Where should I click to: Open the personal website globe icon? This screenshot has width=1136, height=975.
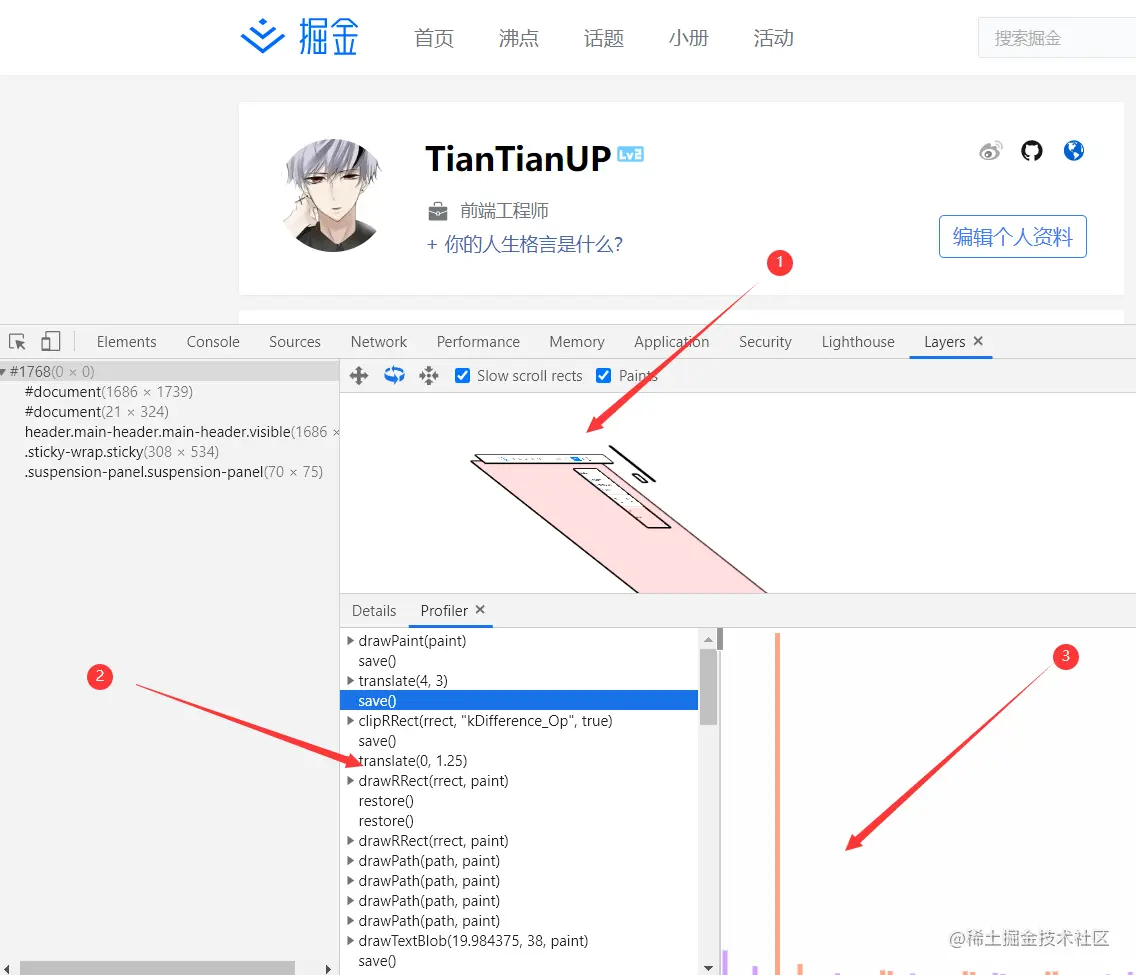[1074, 151]
